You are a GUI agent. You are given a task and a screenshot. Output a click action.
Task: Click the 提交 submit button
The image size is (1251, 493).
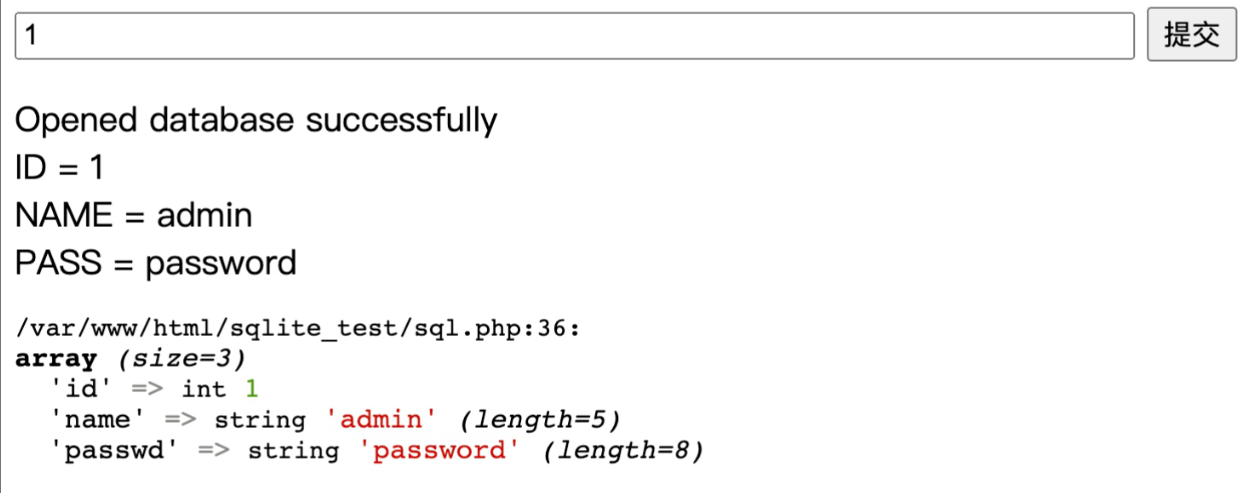(1192, 36)
